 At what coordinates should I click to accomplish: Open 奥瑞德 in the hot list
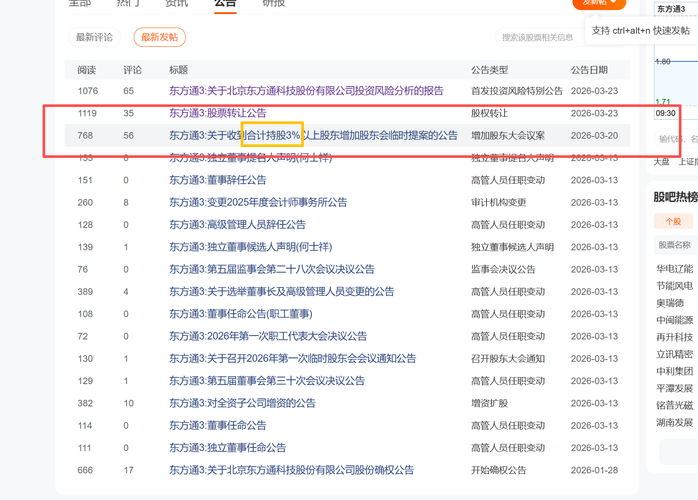point(670,303)
